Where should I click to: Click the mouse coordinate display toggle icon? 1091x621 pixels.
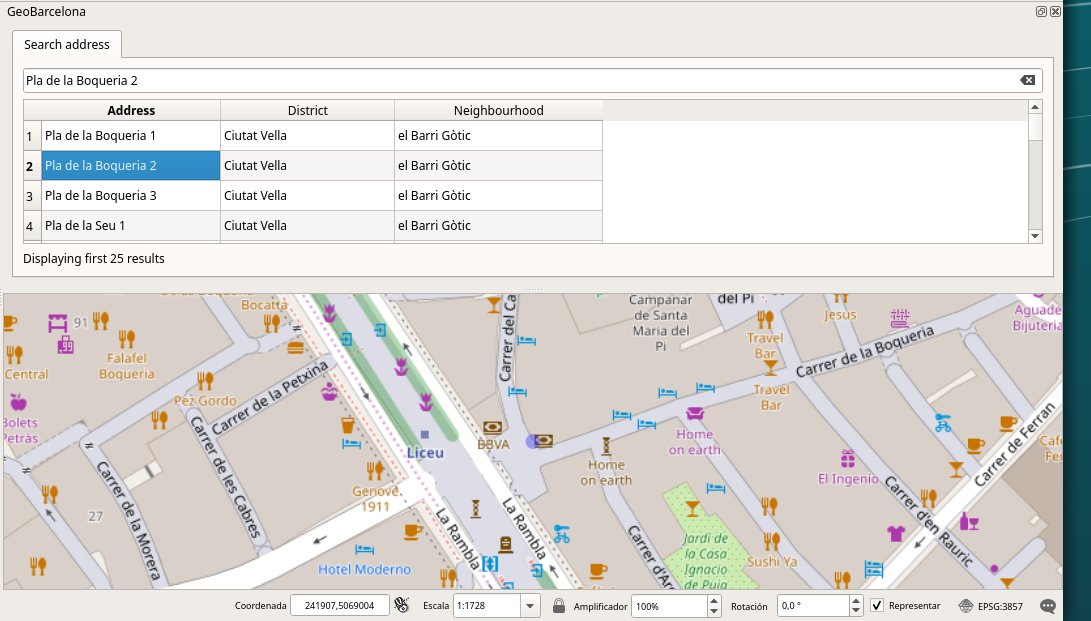click(402, 605)
